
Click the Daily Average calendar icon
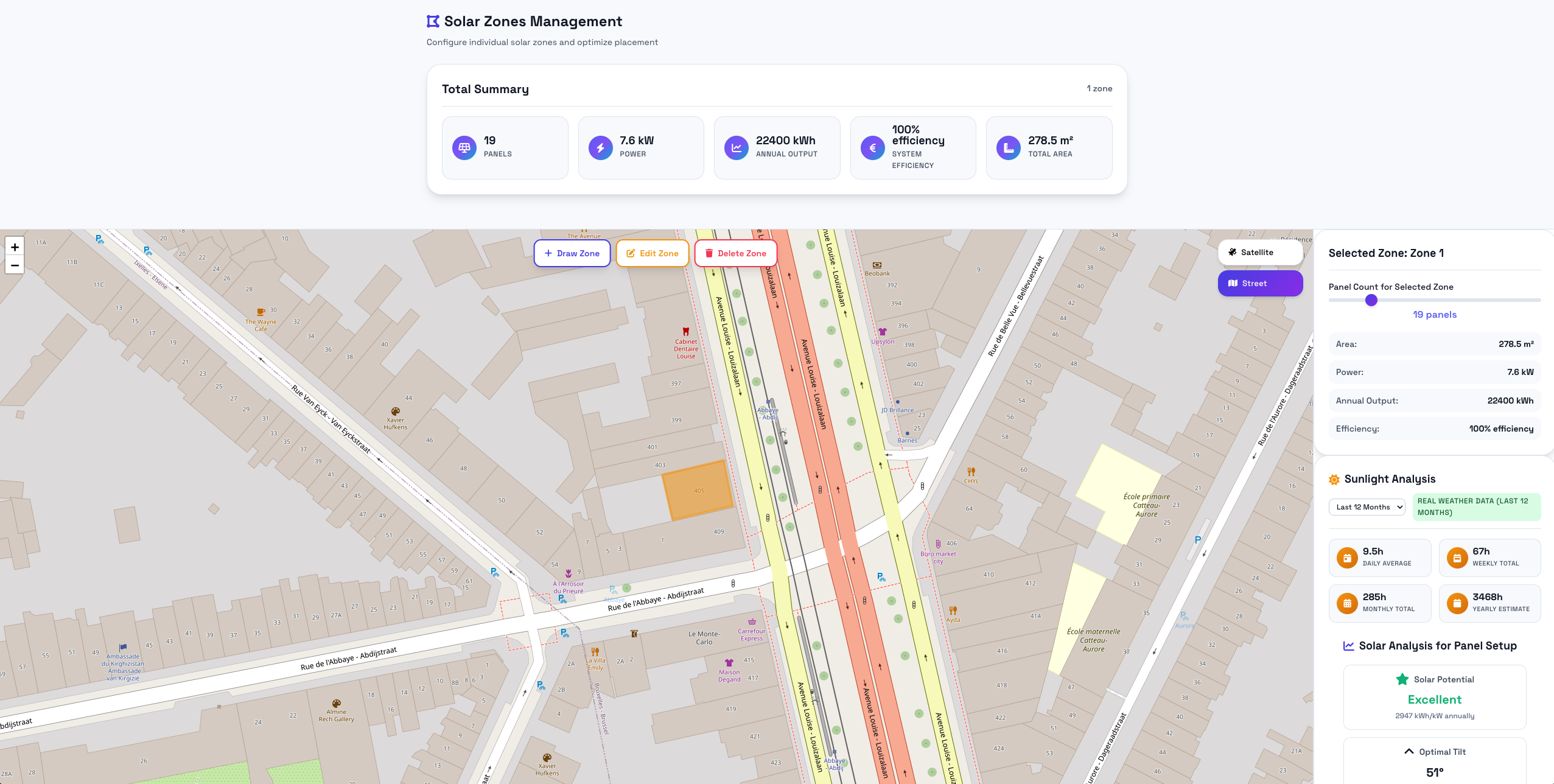pos(1347,558)
